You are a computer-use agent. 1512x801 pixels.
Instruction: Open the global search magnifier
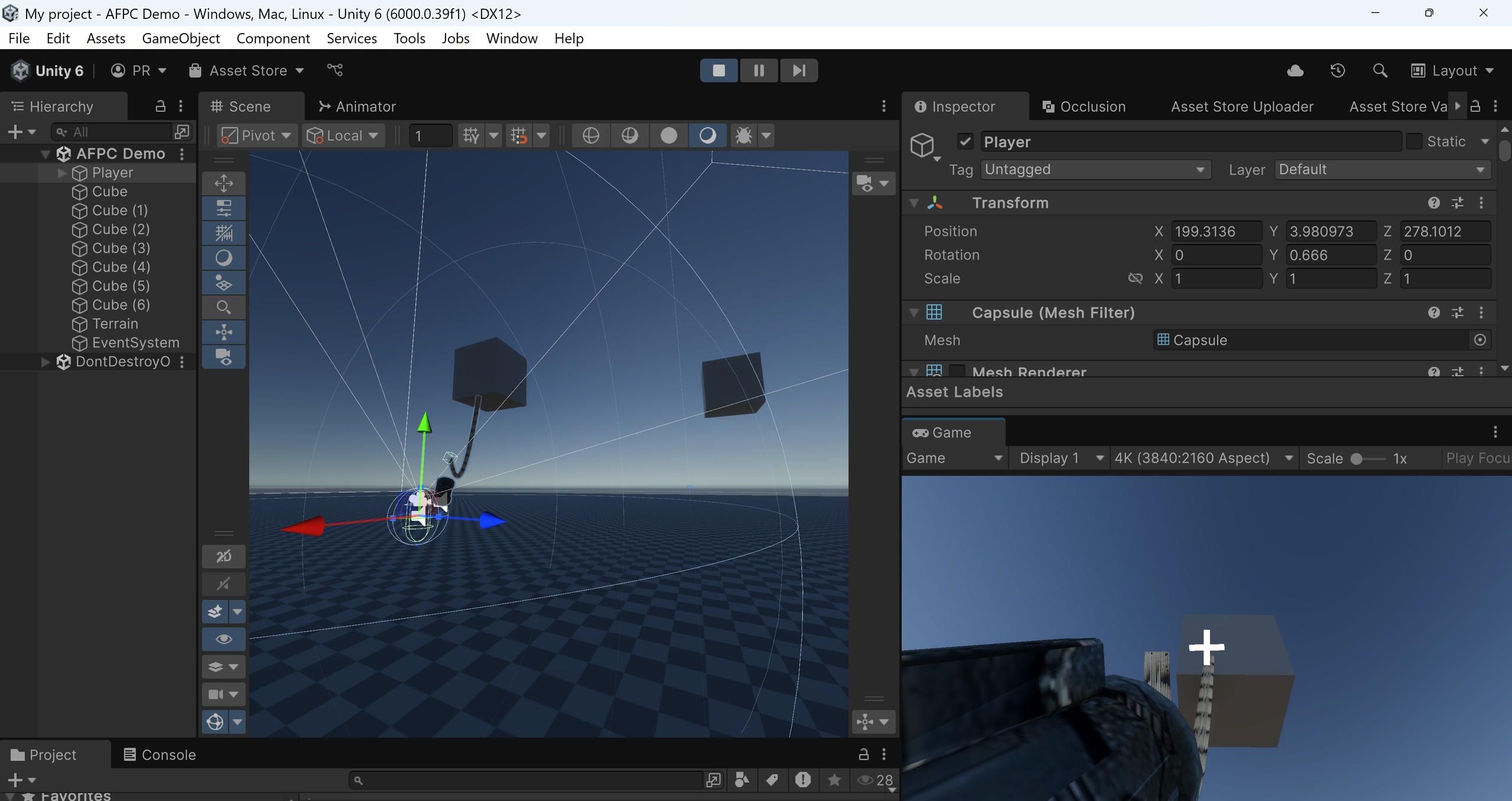click(1380, 71)
